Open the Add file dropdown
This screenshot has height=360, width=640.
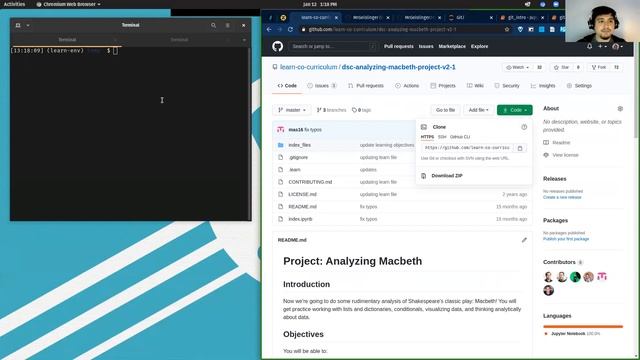(478, 110)
